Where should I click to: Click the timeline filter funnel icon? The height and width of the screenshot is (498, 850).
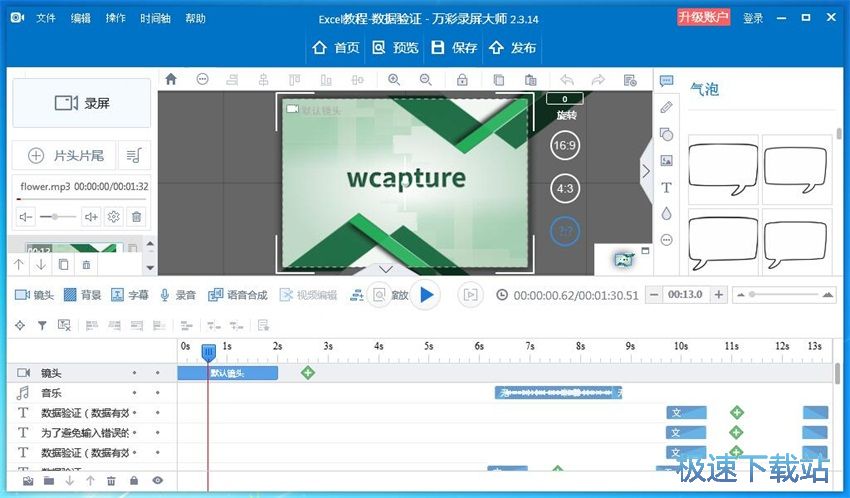42,325
